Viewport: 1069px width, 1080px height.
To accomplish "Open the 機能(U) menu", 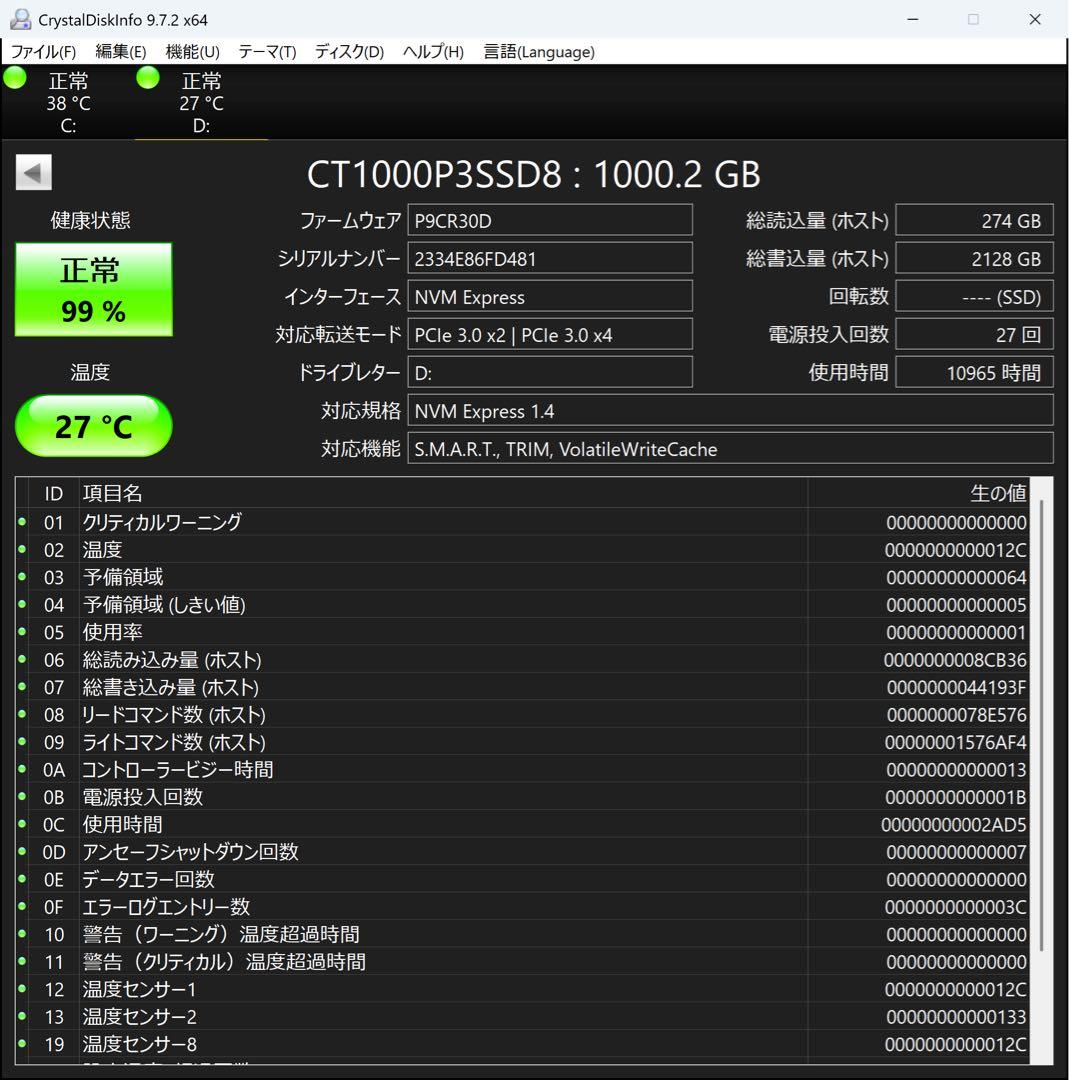I will click(191, 51).
